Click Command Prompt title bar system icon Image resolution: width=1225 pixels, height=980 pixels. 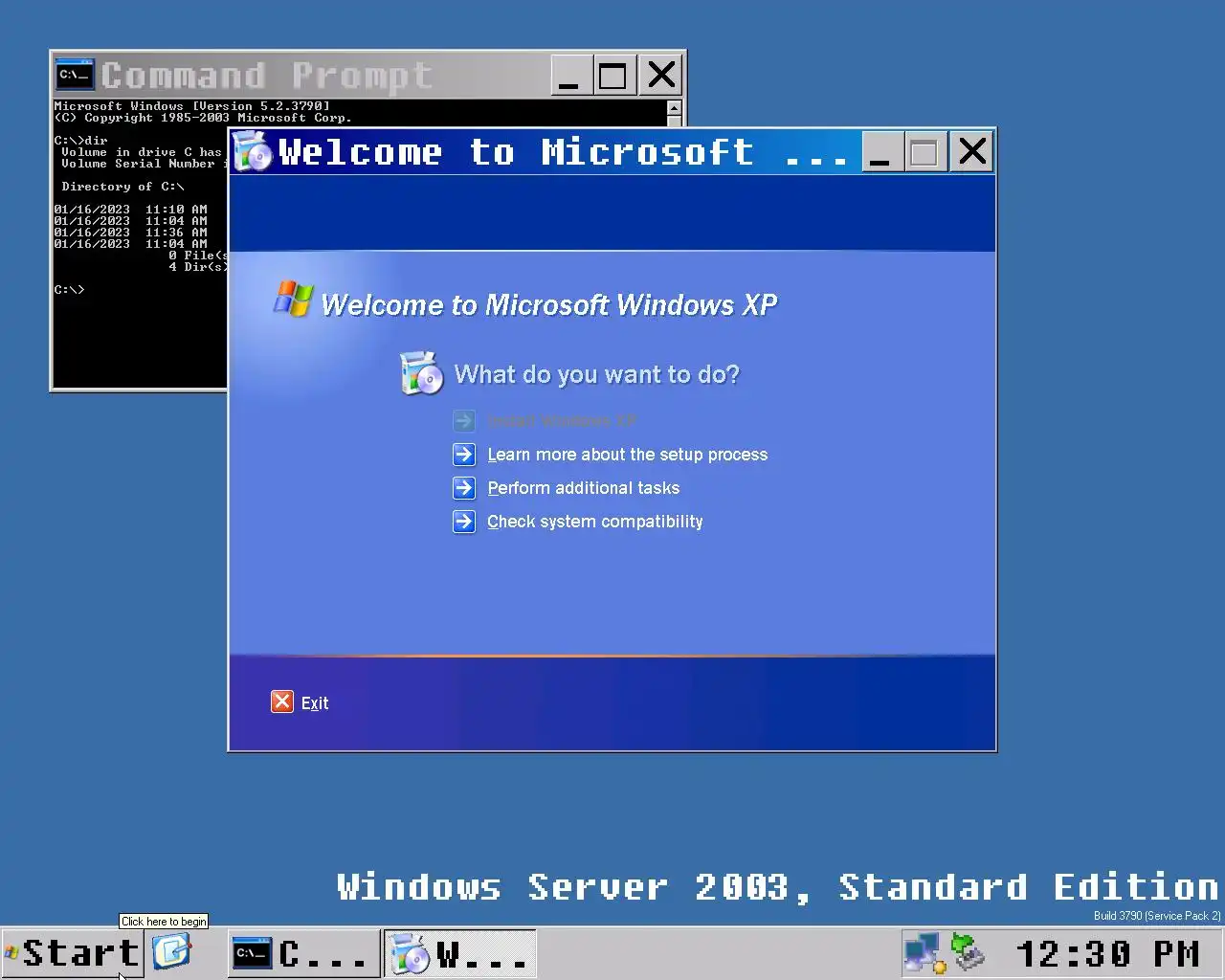pos(75,74)
